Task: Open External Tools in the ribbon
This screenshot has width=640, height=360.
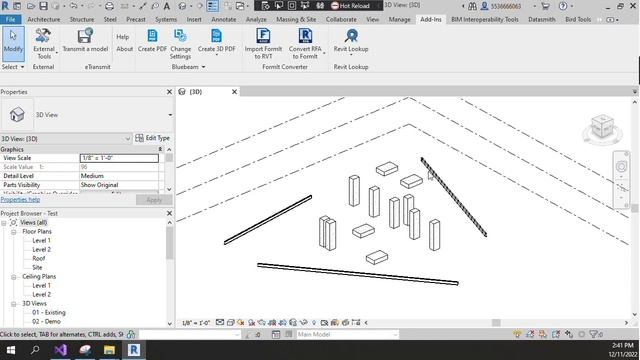Action: point(44,44)
